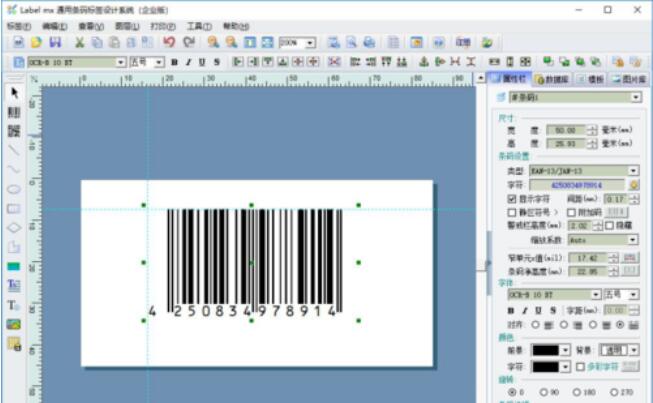653x403 pixels.
Task: Click the Bold button in format toolbar
Action: click(174, 62)
